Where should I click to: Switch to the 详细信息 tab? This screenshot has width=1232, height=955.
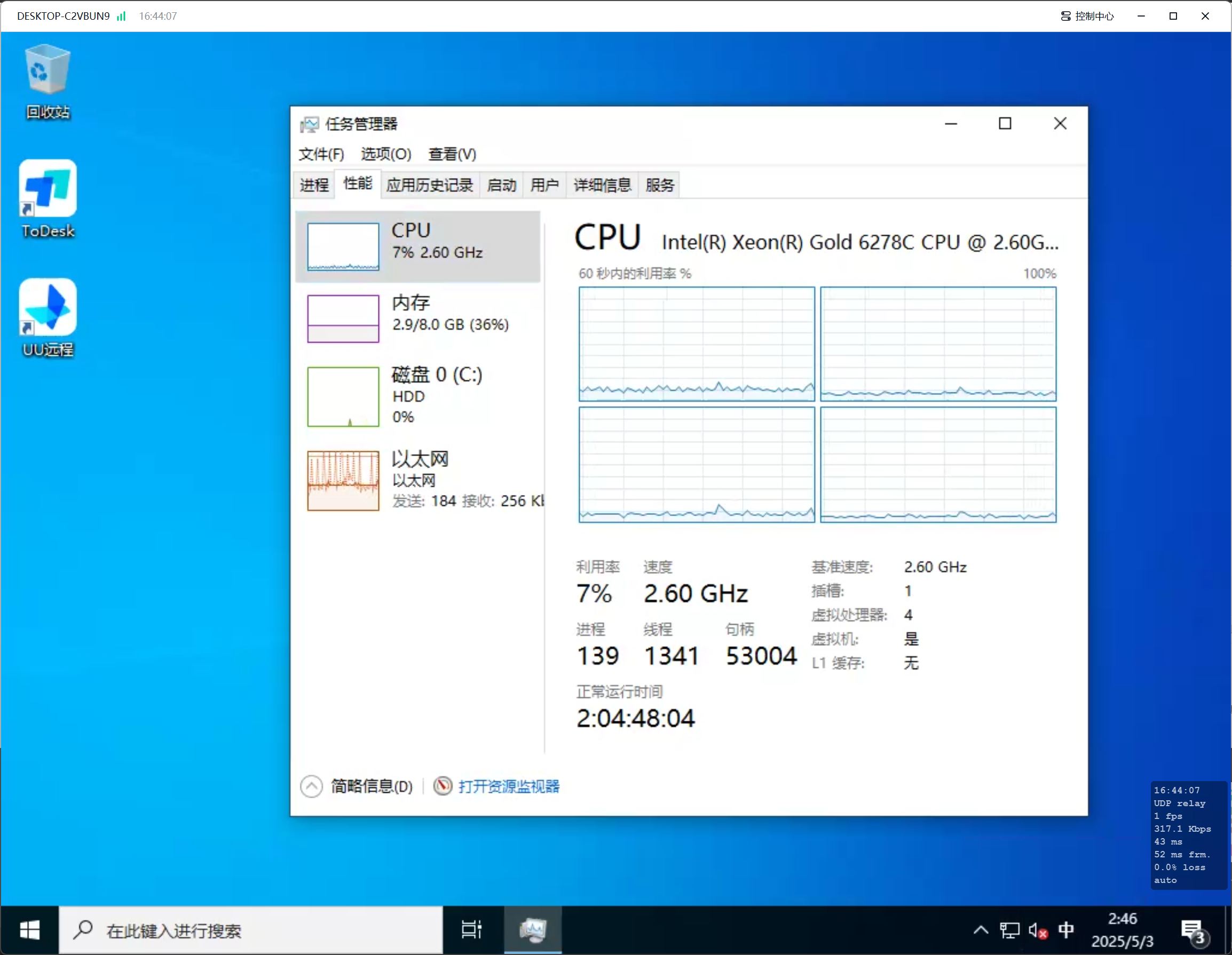coord(602,185)
